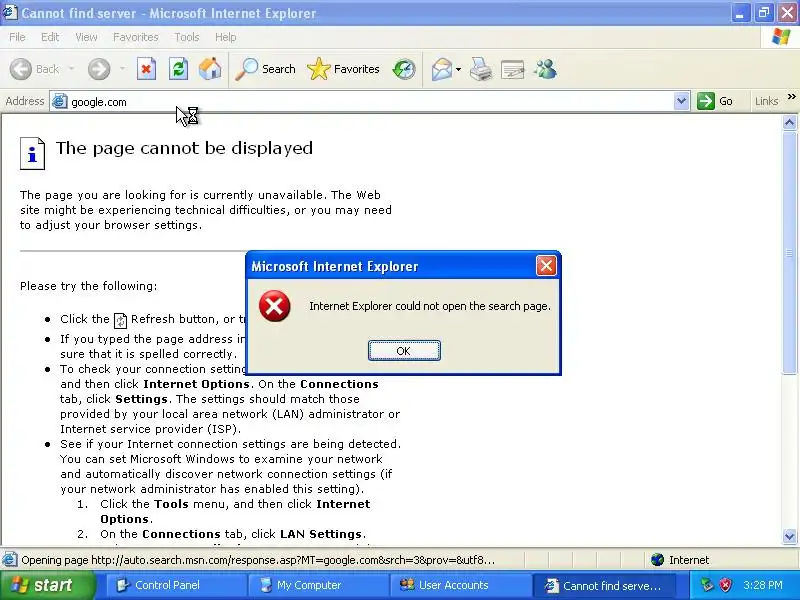The height and width of the screenshot is (600, 800).
Task: Open the View menu
Action: pos(86,37)
